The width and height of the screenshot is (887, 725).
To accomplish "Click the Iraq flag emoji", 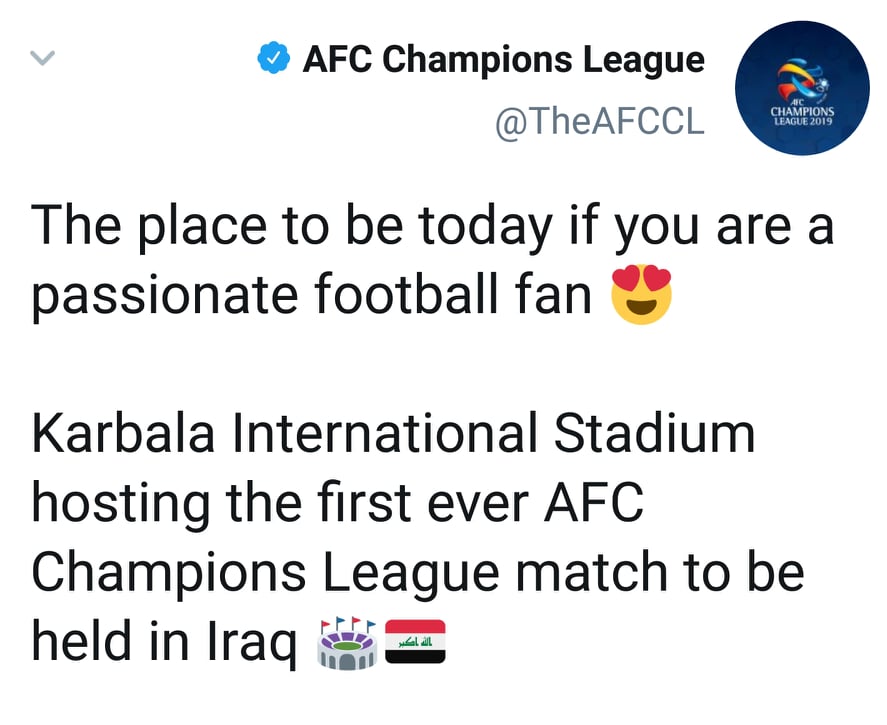I will tap(414, 642).
